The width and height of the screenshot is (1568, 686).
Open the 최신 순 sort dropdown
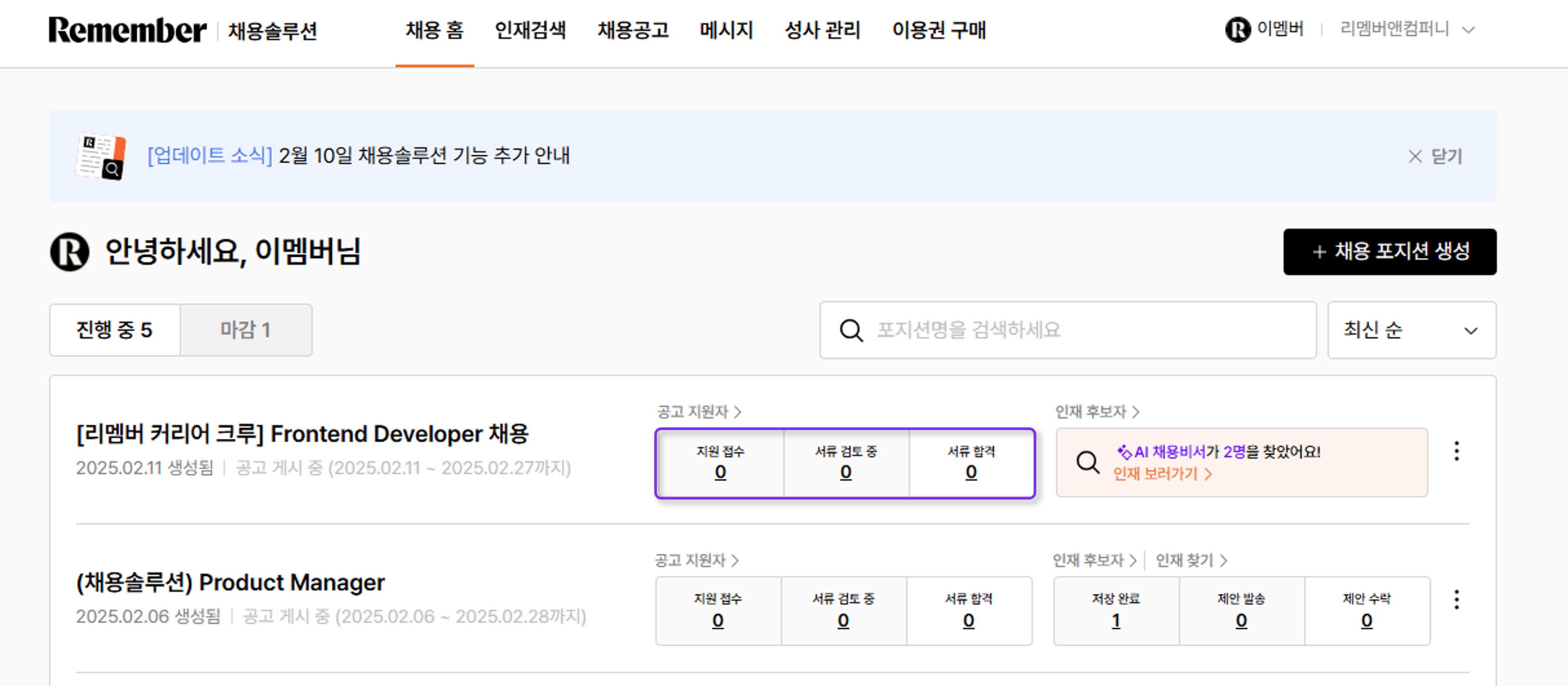click(x=1412, y=330)
